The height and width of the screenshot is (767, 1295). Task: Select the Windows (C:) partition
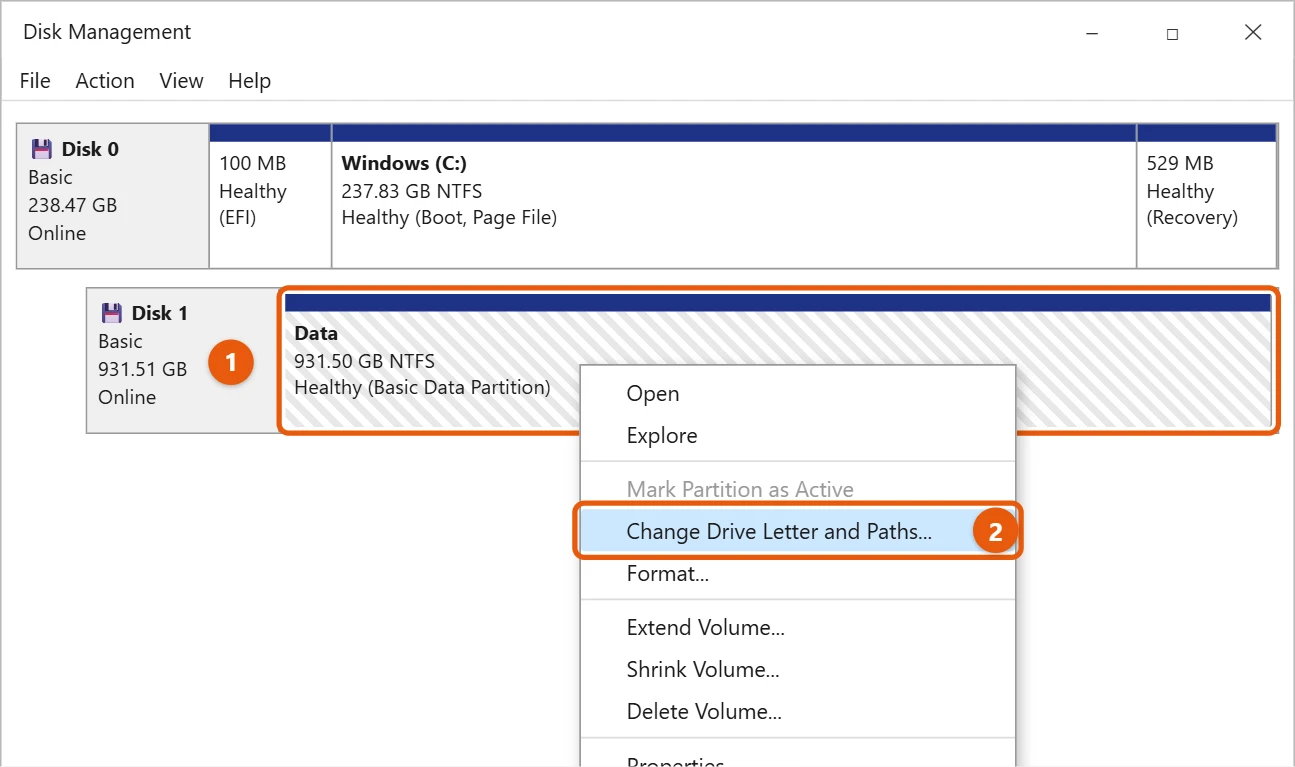click(734, 196)
